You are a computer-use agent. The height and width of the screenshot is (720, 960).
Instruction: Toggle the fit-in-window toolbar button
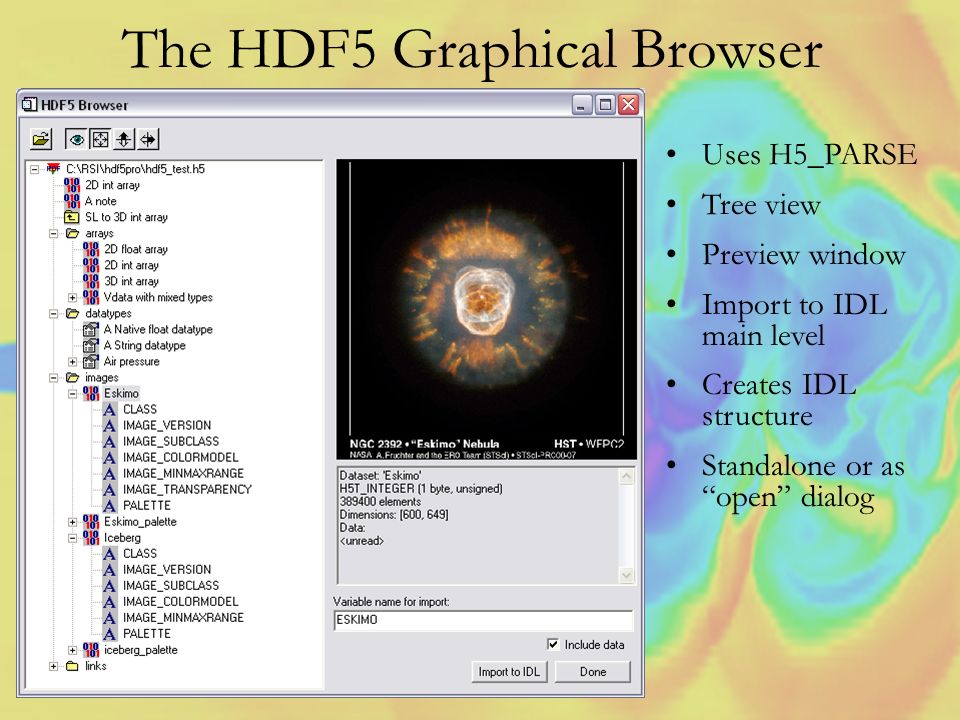(100, 140)
